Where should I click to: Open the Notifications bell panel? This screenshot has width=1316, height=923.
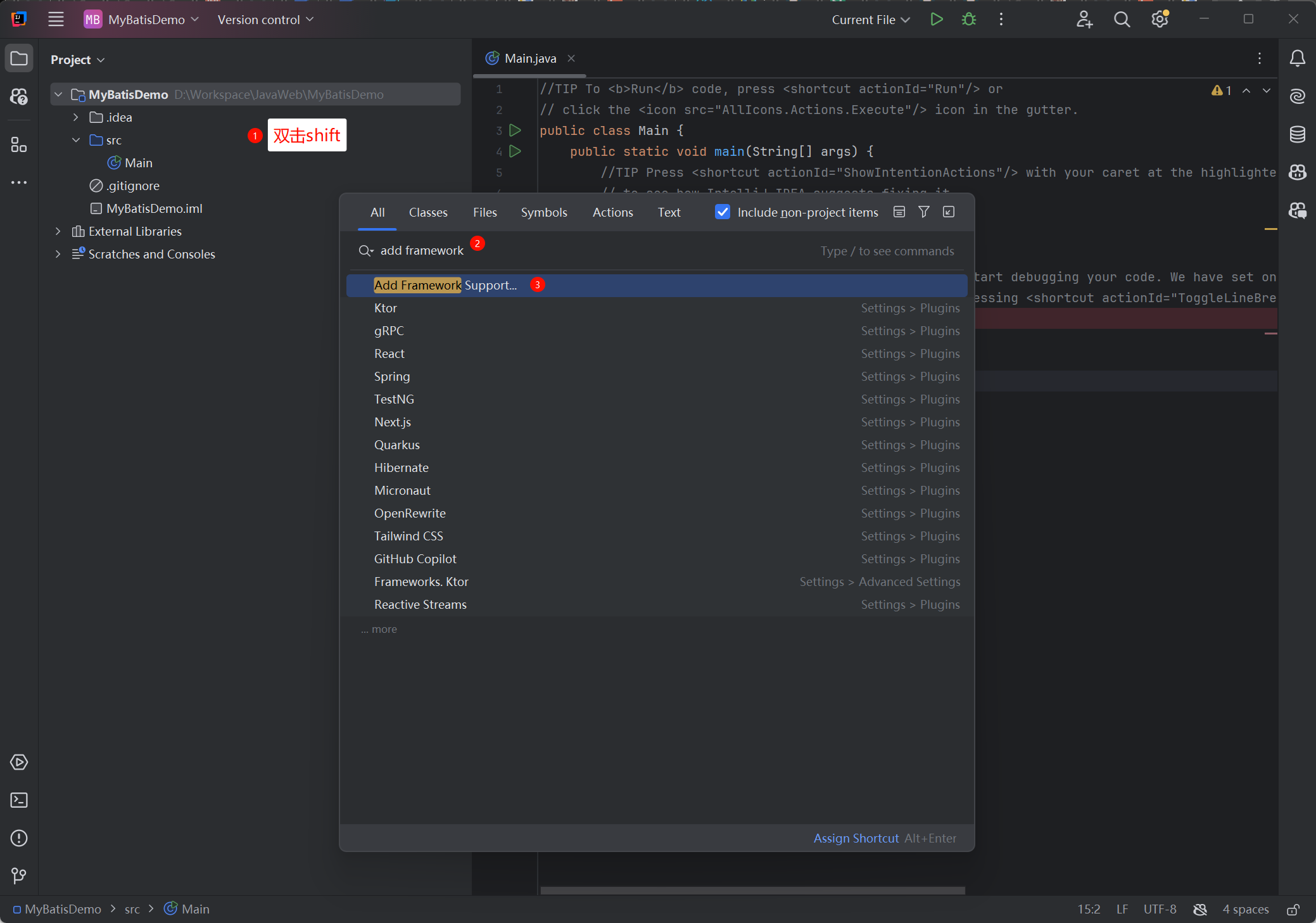point(1297,59)
